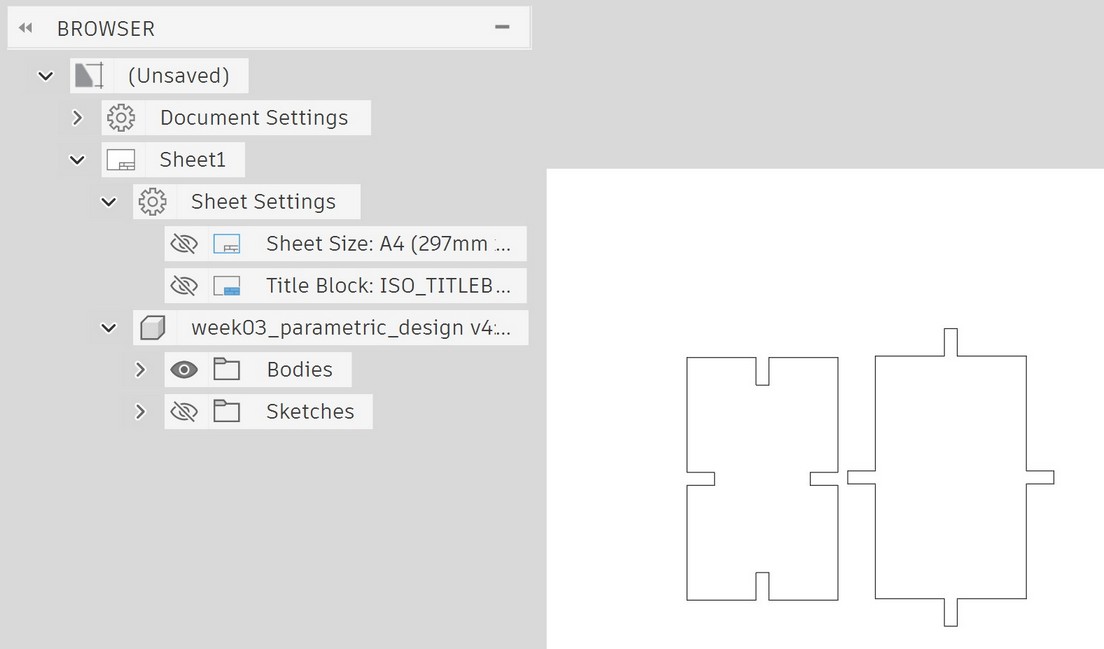Click the Sheet1 sheet icon

(x=121, y=160)
